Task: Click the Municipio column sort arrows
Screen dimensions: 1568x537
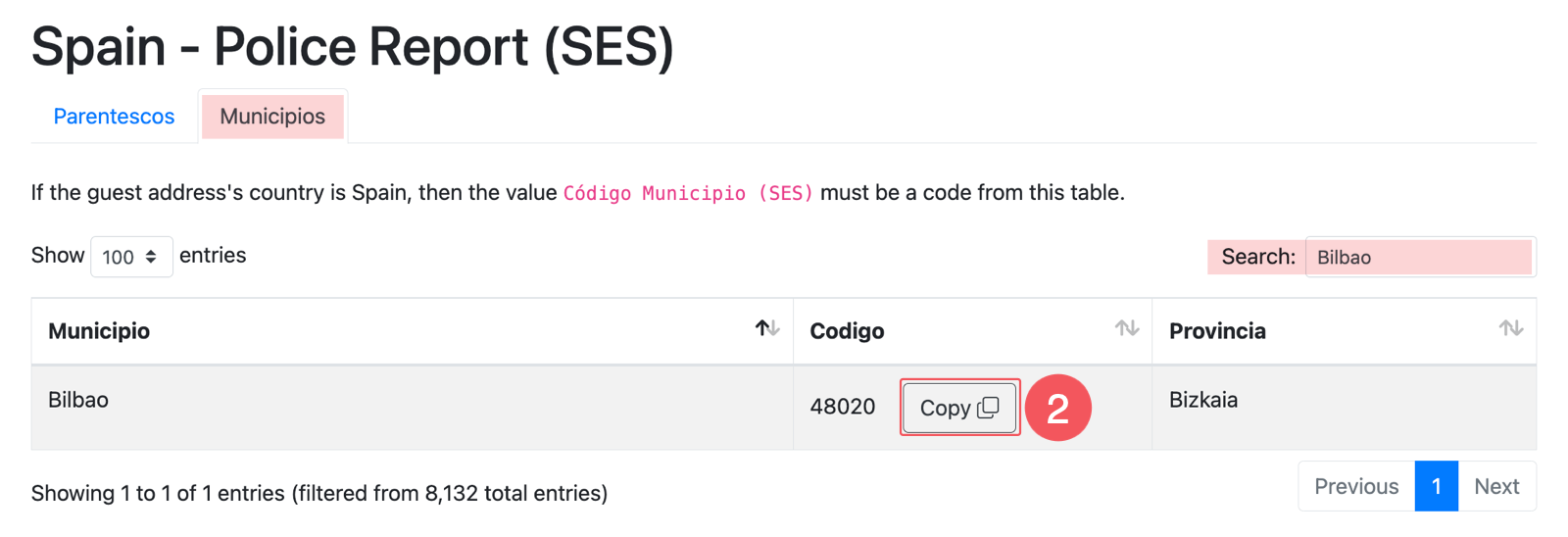Action: click(766, 328)
